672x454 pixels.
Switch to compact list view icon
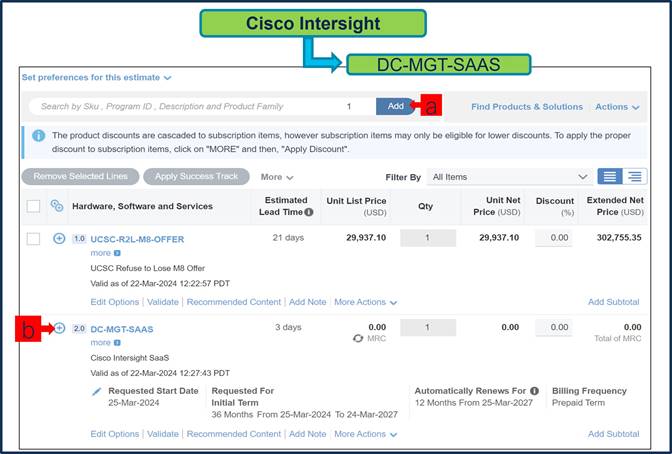click(x=610, y=177)
